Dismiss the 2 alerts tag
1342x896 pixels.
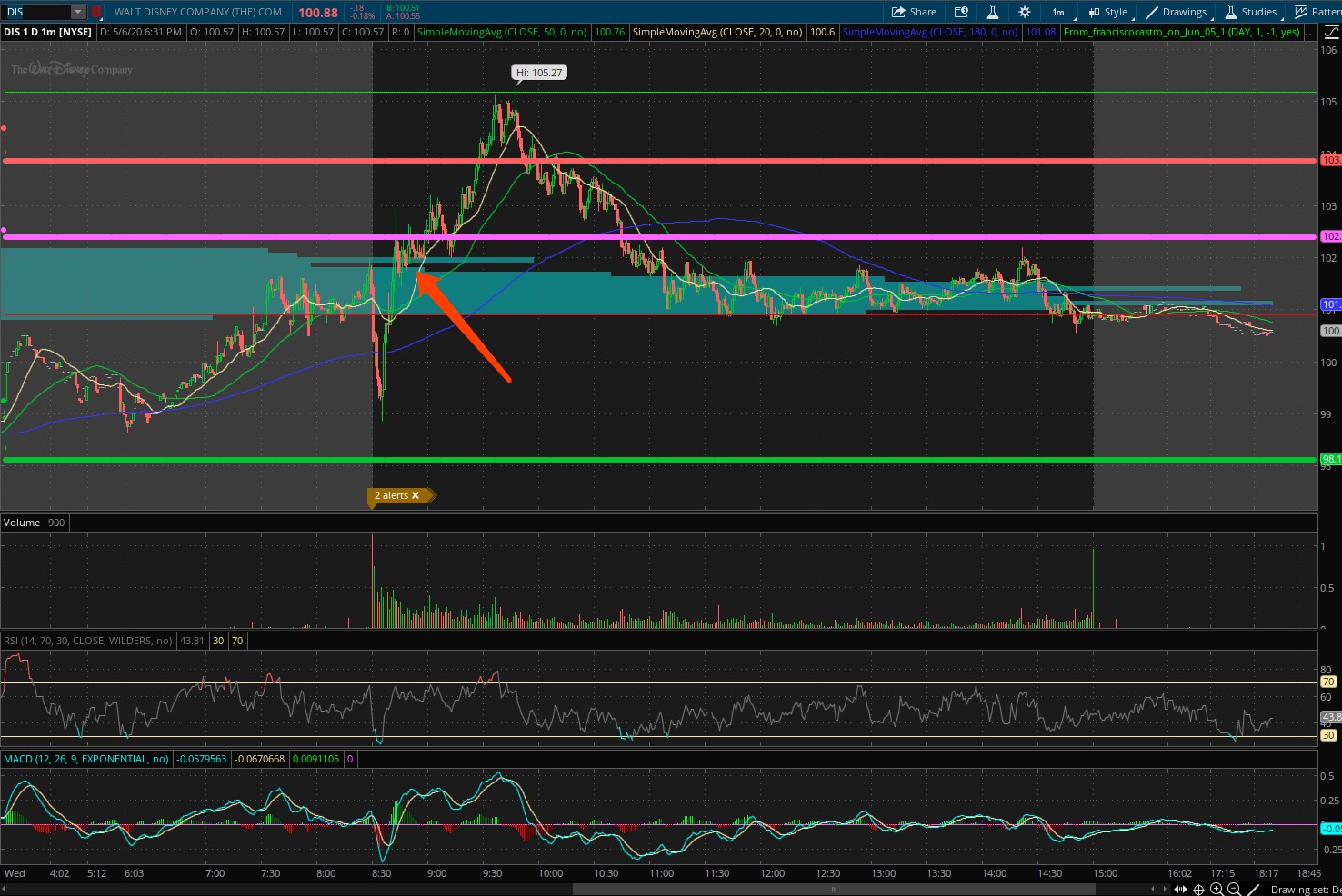[416, 495]
